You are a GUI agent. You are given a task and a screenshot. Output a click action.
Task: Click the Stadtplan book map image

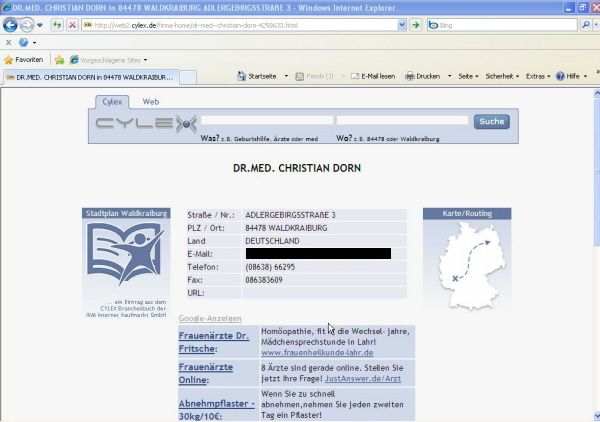126,253
